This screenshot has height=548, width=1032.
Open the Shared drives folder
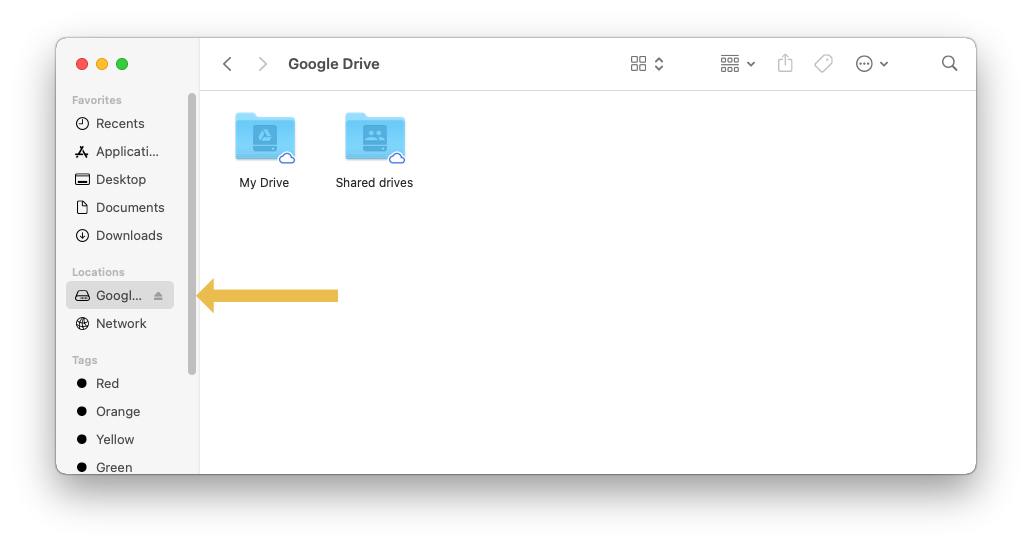[374, 138]
